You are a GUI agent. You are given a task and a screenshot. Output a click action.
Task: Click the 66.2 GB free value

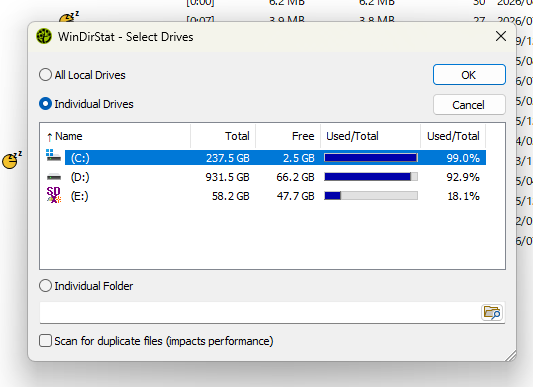coord(296,177)
